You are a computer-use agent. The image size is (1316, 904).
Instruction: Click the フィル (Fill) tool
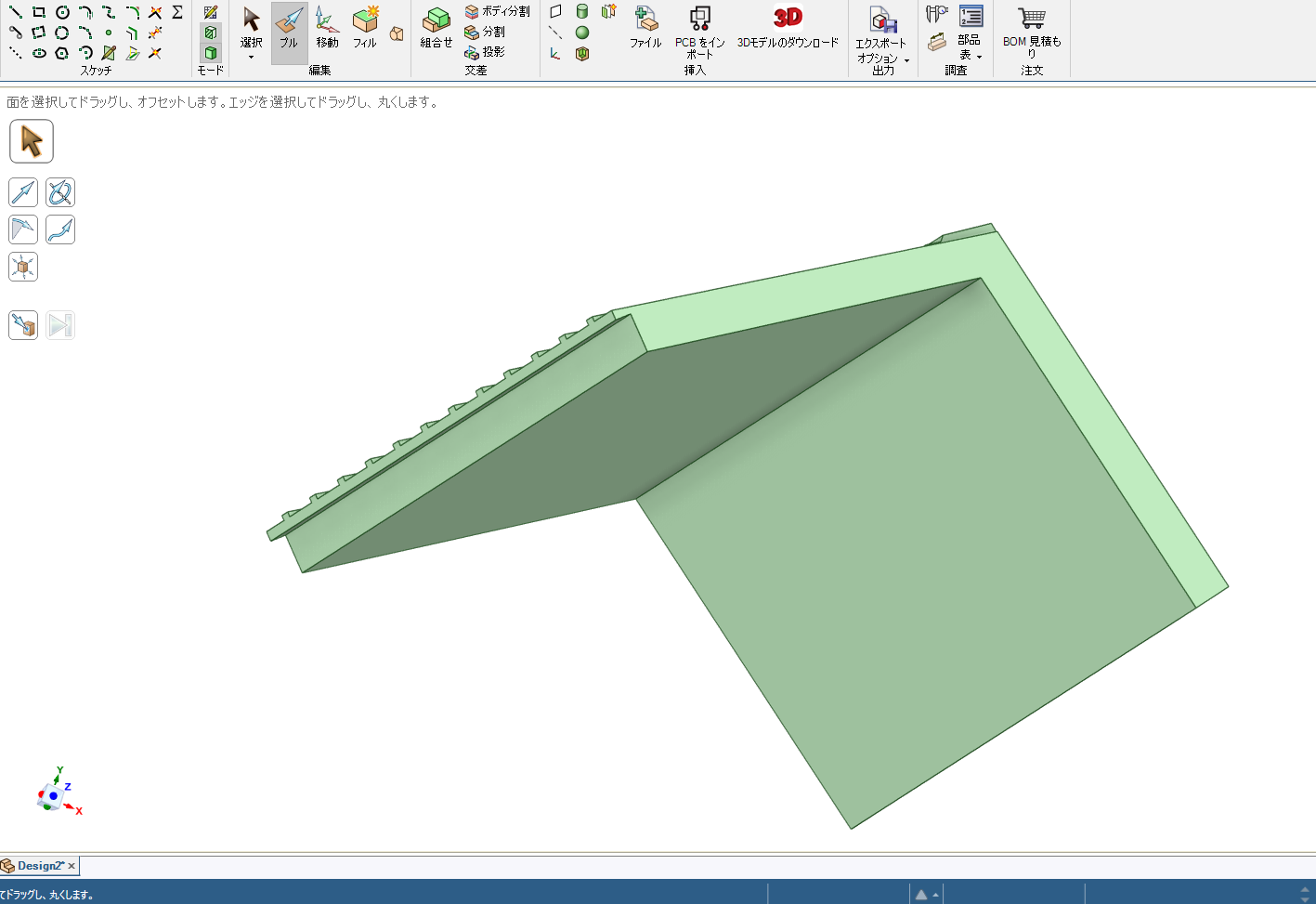point(365,30)
